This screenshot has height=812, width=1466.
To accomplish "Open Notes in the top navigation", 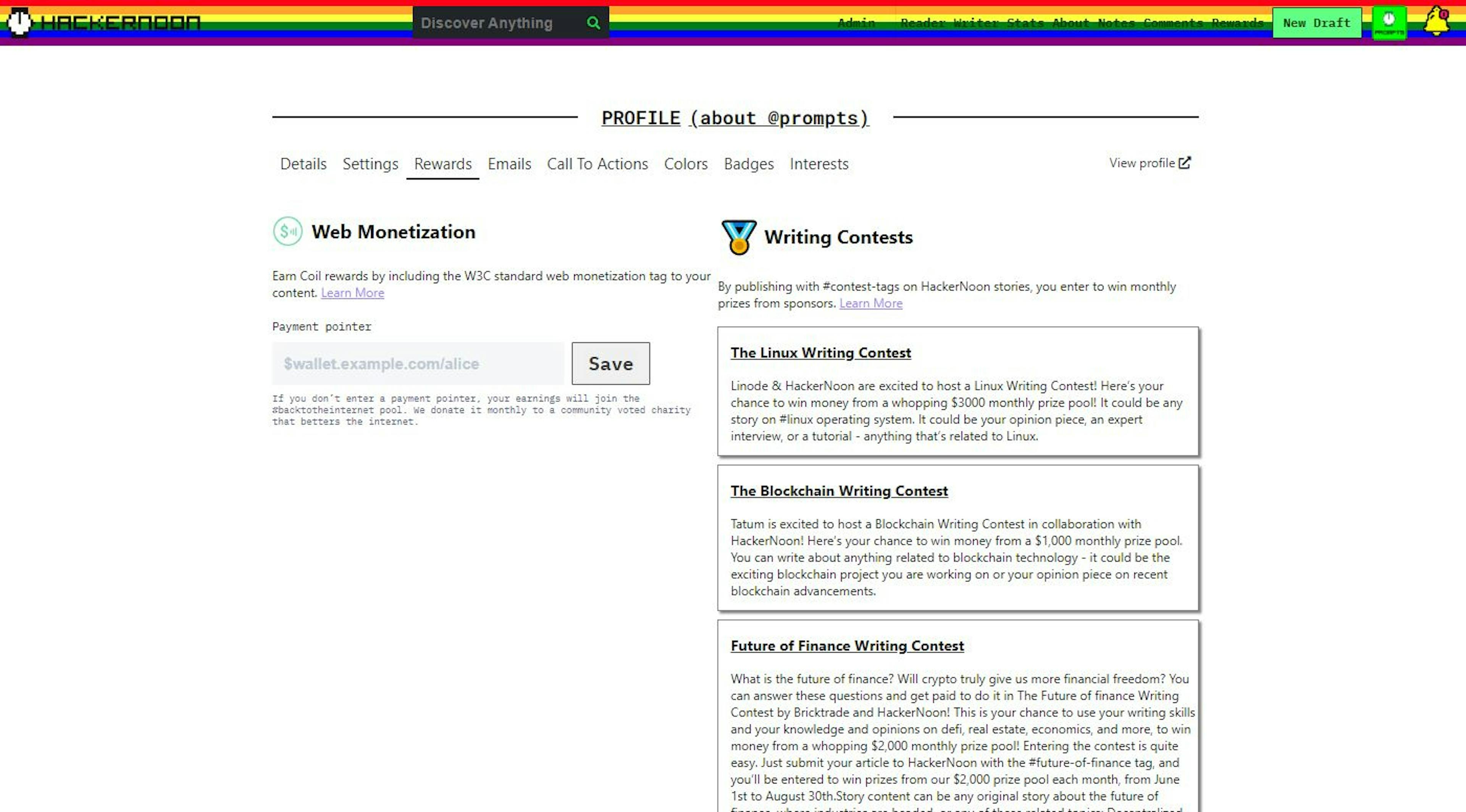I will click(x=1116, y=23).
